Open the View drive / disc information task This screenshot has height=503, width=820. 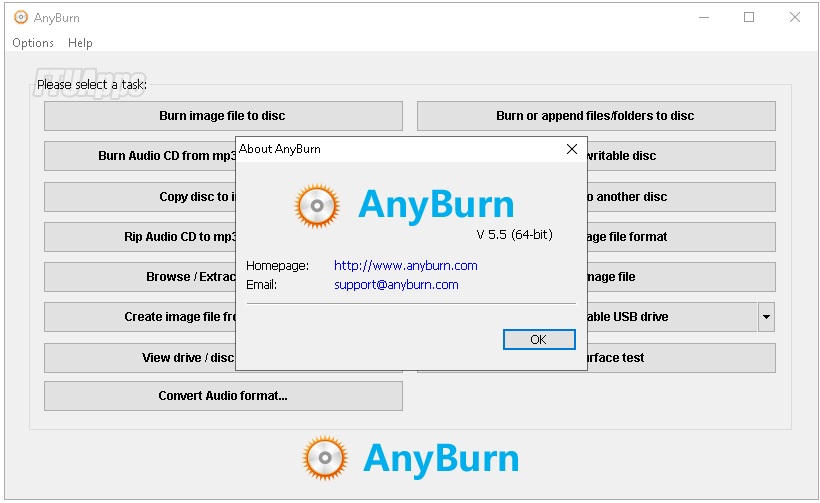[x=140, y=358]
